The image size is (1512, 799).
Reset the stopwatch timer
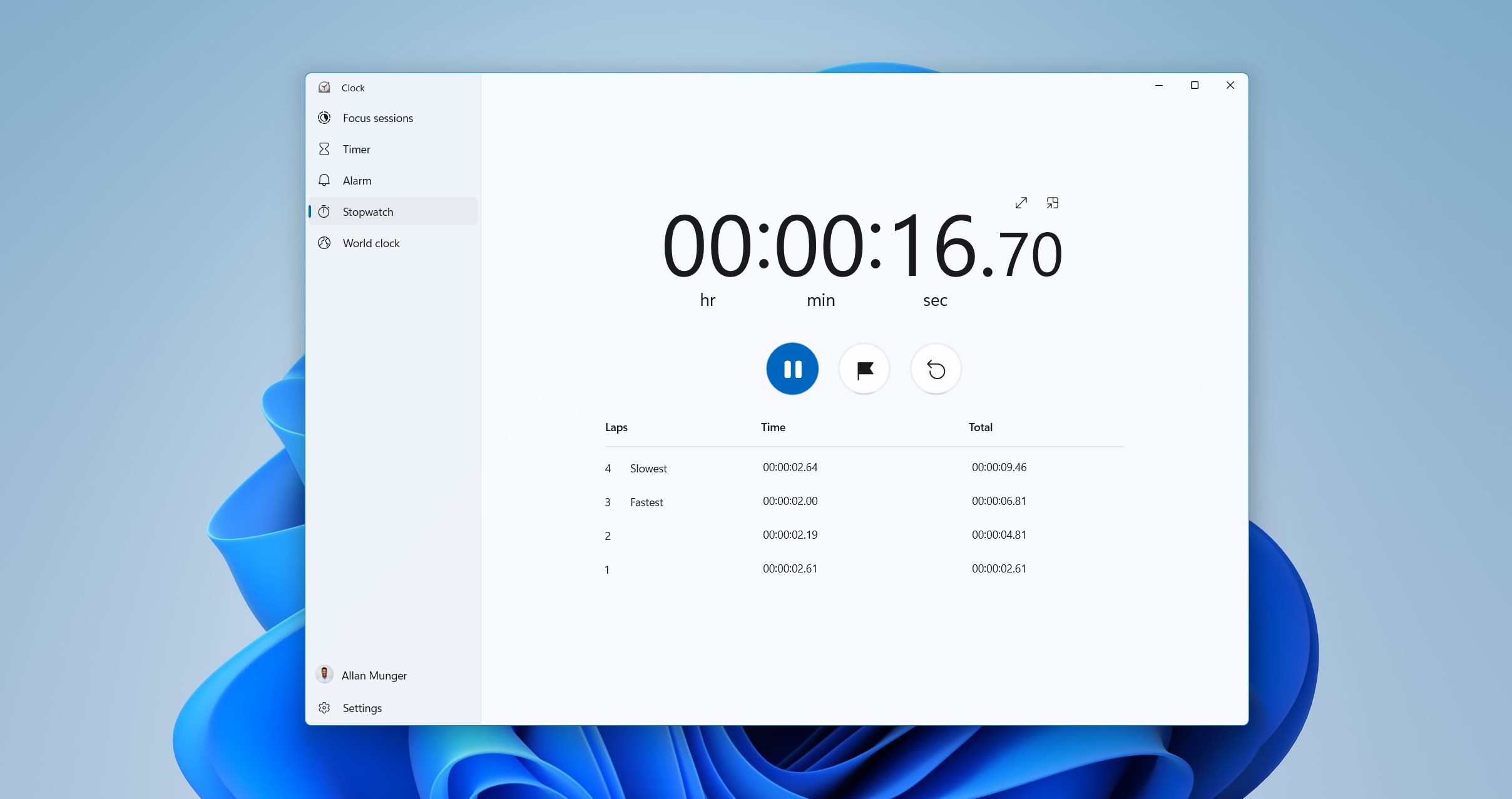click(935, 369)
